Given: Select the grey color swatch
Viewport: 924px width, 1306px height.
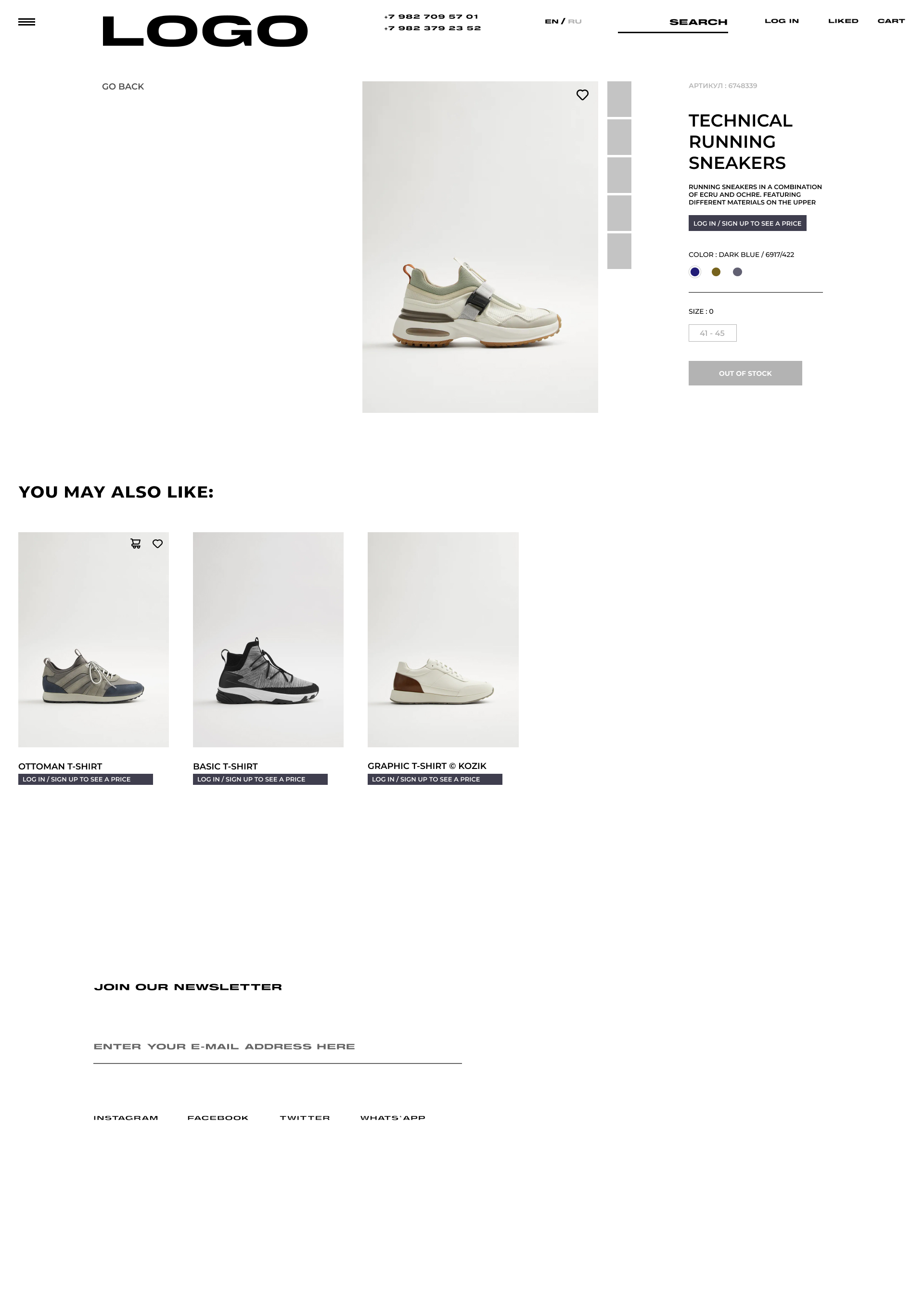Looking at the screenshot, I should click(737, 272).
